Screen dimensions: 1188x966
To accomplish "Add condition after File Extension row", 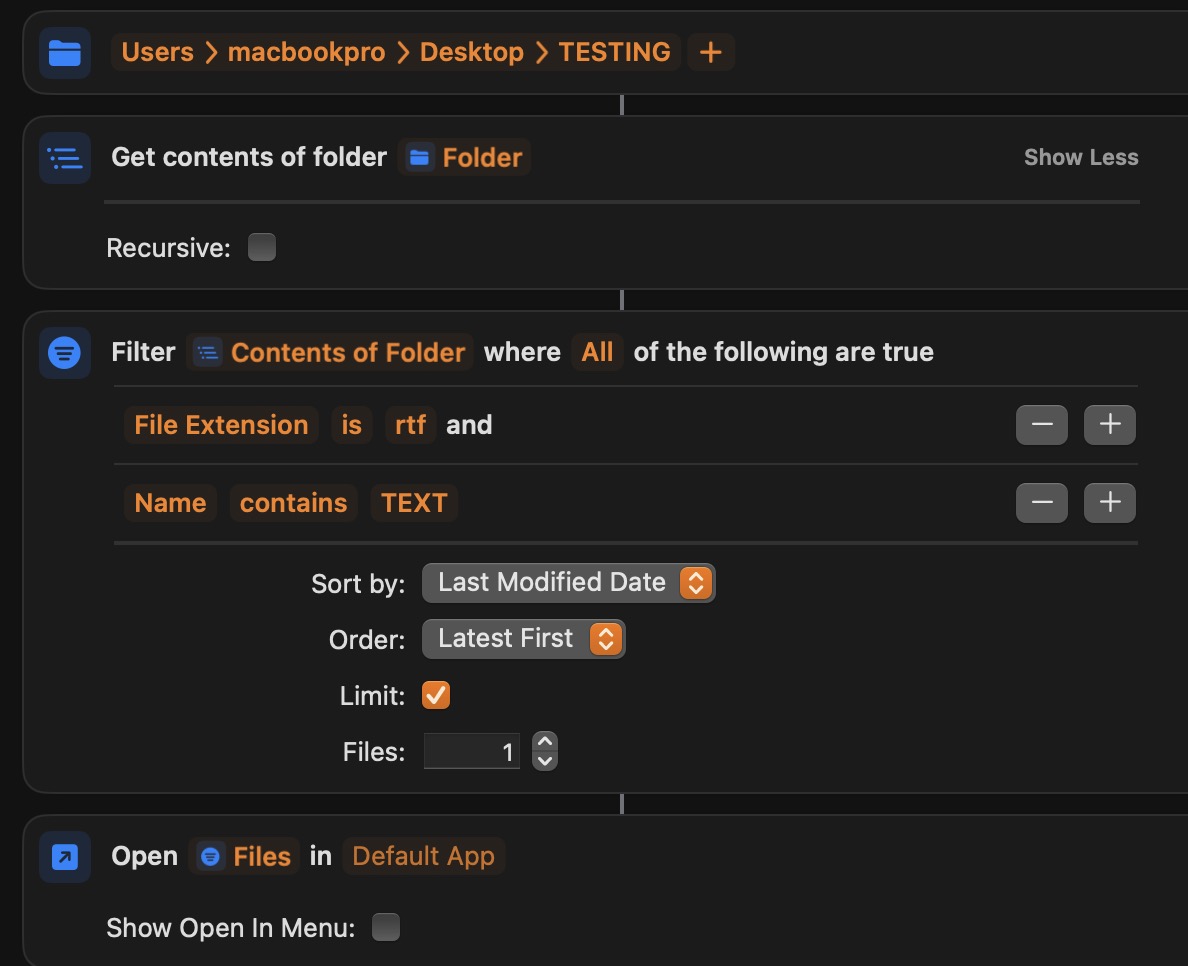I will (1109, 425).
